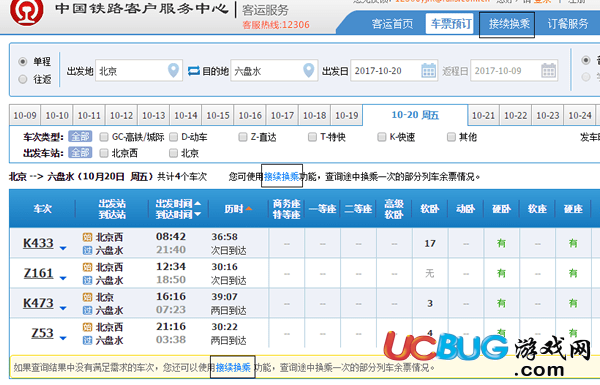Open departure station location pin picker
This screenshot has width=600, height=385.
coord(173,70)
